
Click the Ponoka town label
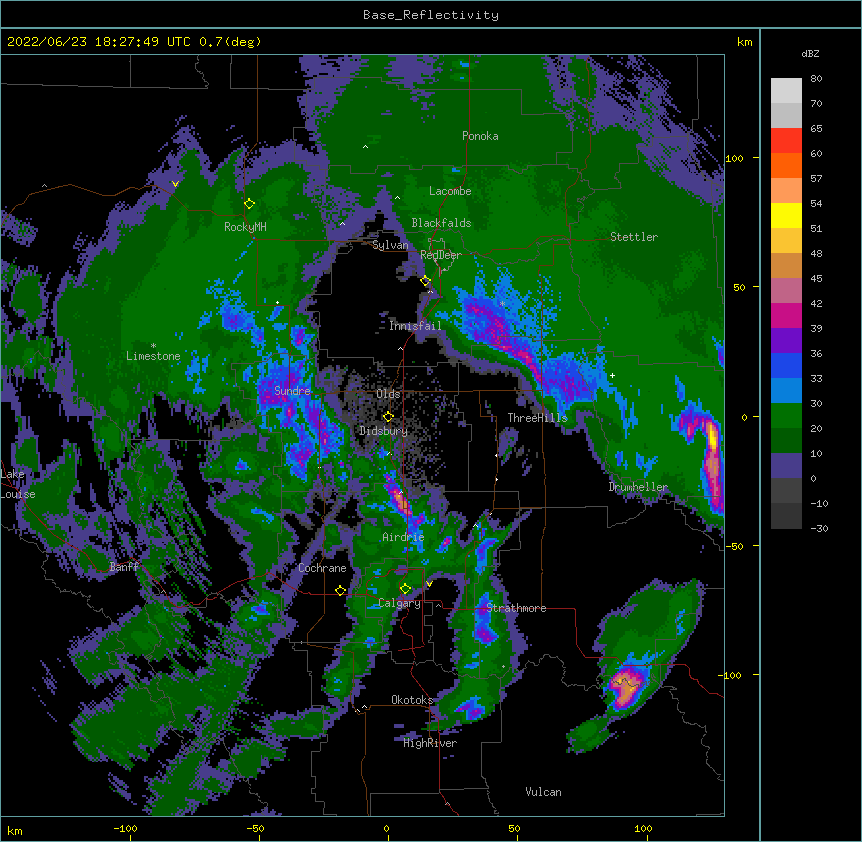tap(480, 136)
